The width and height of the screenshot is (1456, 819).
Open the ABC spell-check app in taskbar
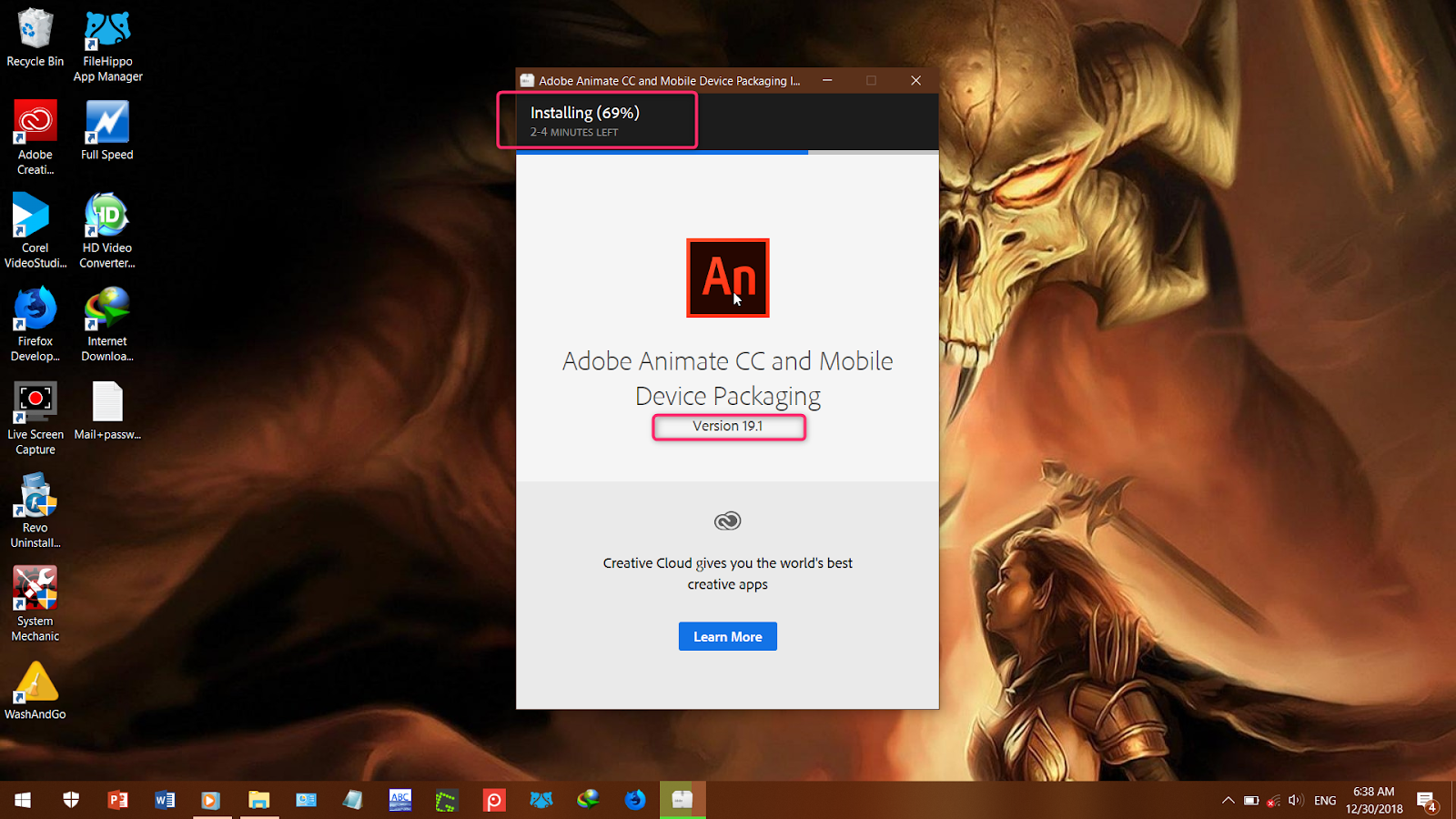(x=400, y=800)
